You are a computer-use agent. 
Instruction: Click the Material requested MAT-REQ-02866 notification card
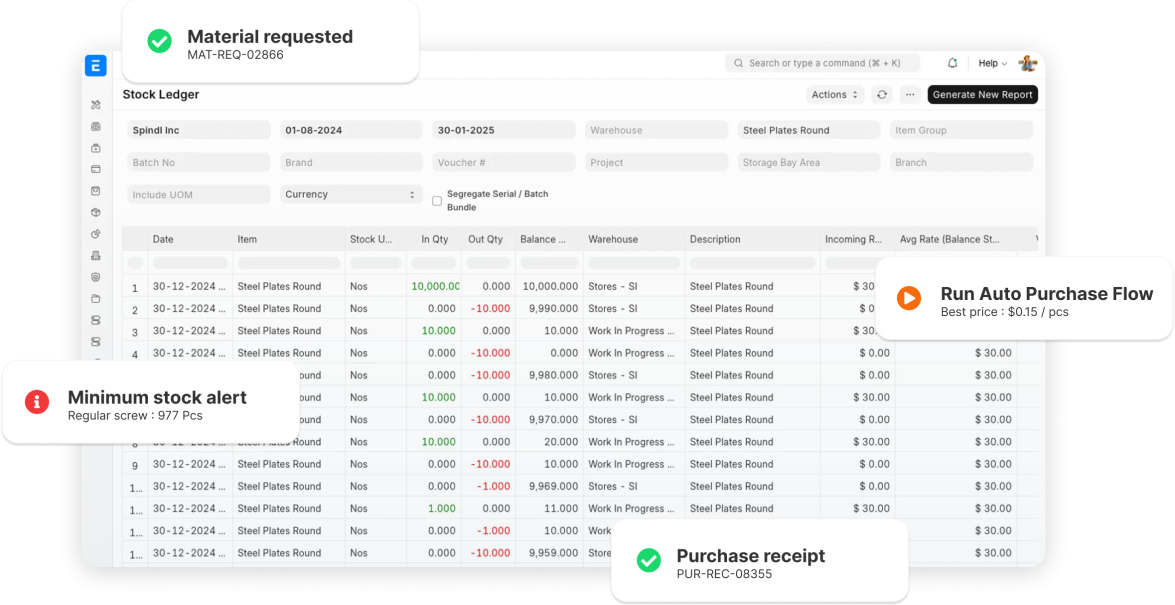[x=270, y=41]
